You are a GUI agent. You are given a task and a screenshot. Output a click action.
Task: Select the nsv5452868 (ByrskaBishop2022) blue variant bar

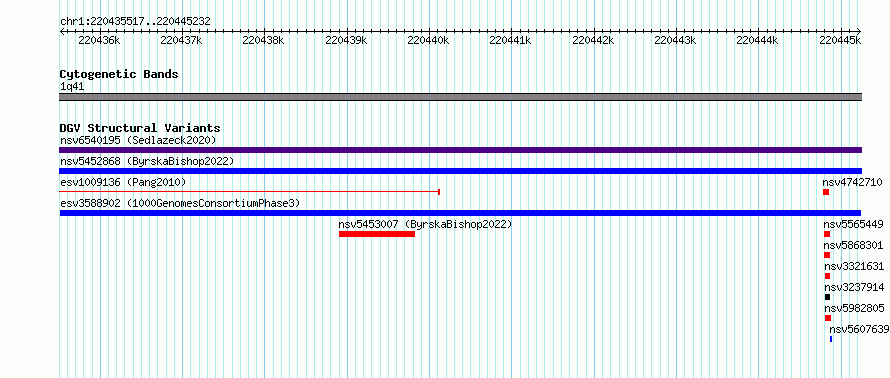click(460, 171)
